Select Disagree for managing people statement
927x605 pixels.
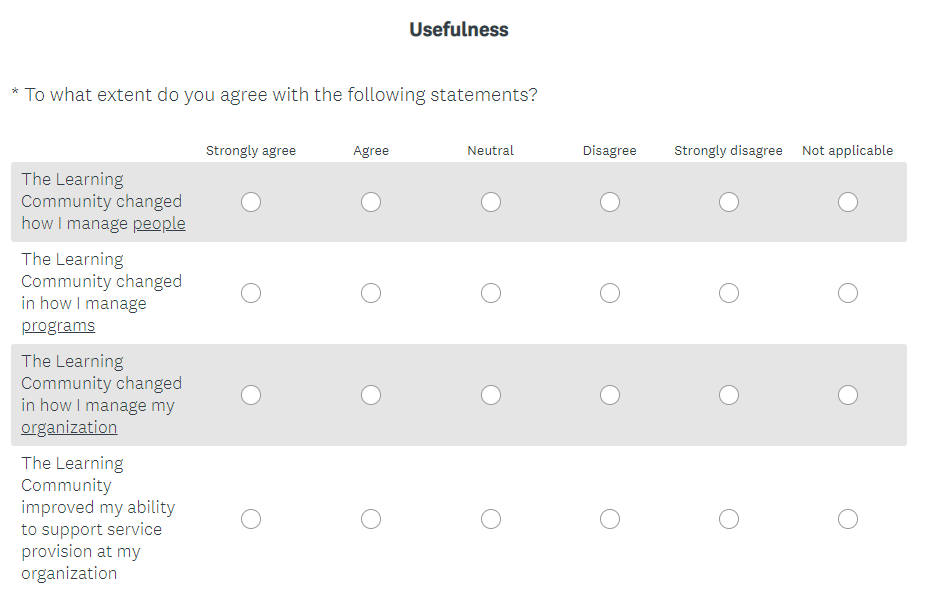point(610,202)
